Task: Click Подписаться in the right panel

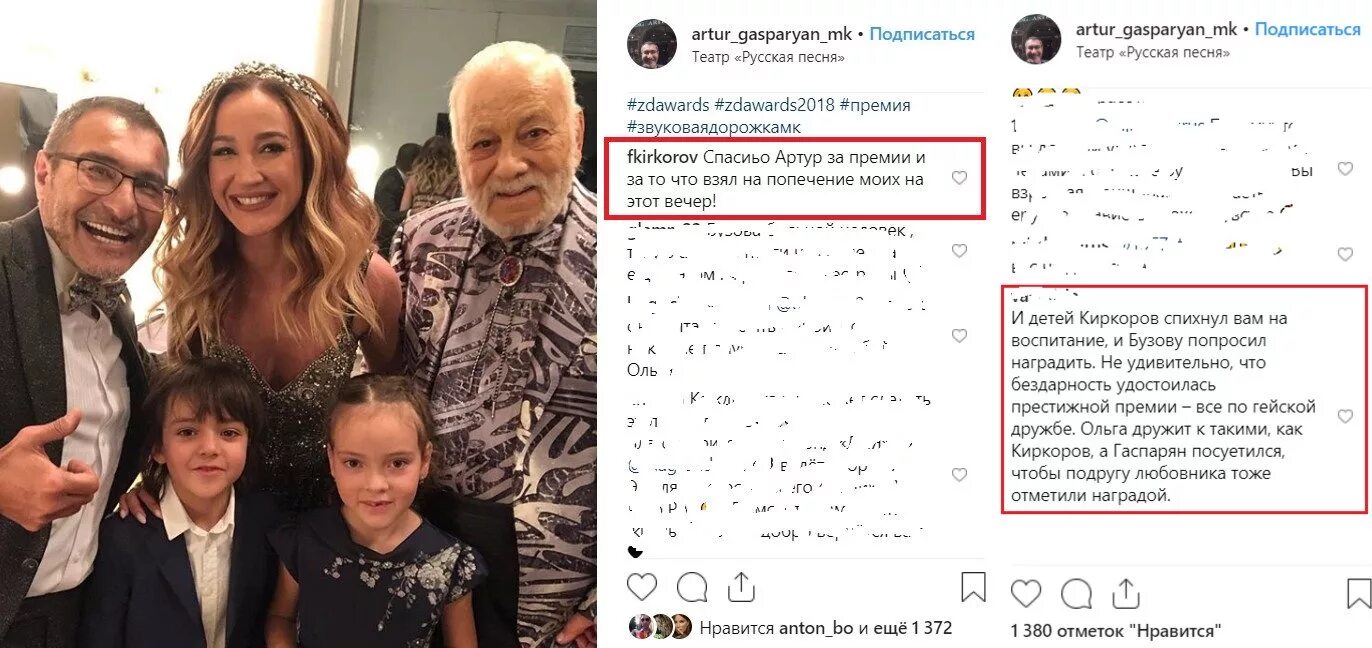Action: (1308, 29)
